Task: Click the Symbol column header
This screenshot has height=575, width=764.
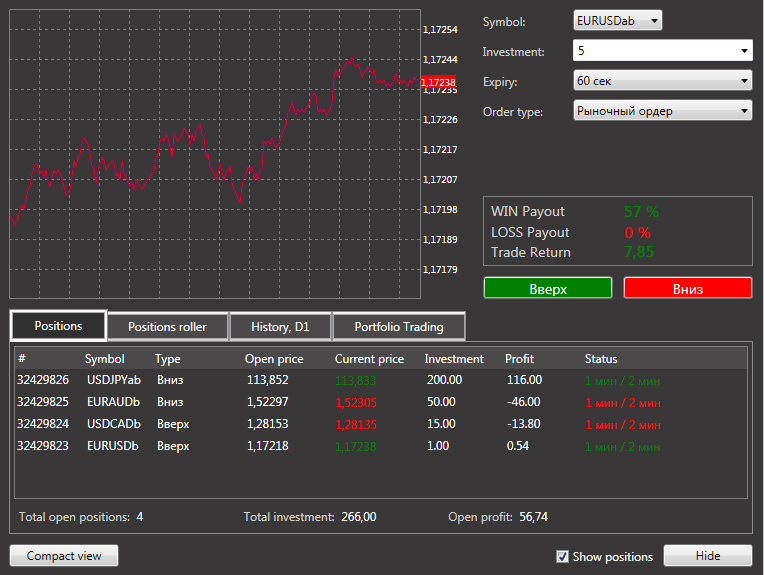Action: (105, 359)
